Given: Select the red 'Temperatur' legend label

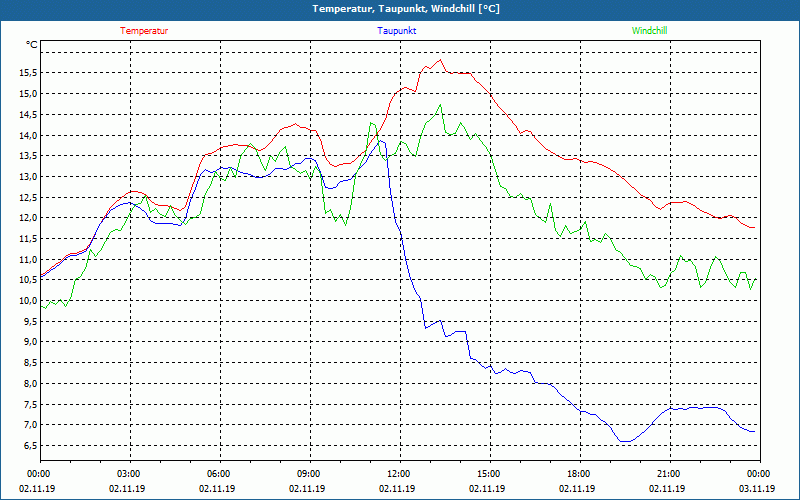Looking at the screenshot, I should 144,31.
